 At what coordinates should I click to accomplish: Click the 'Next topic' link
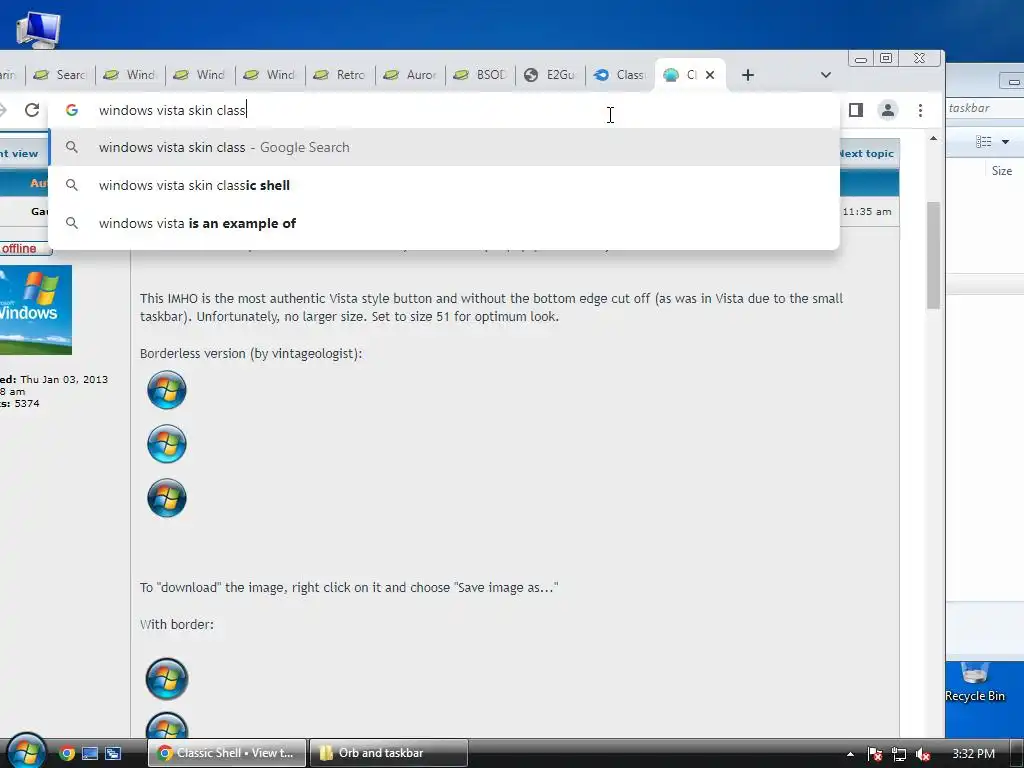pos(866,153)
